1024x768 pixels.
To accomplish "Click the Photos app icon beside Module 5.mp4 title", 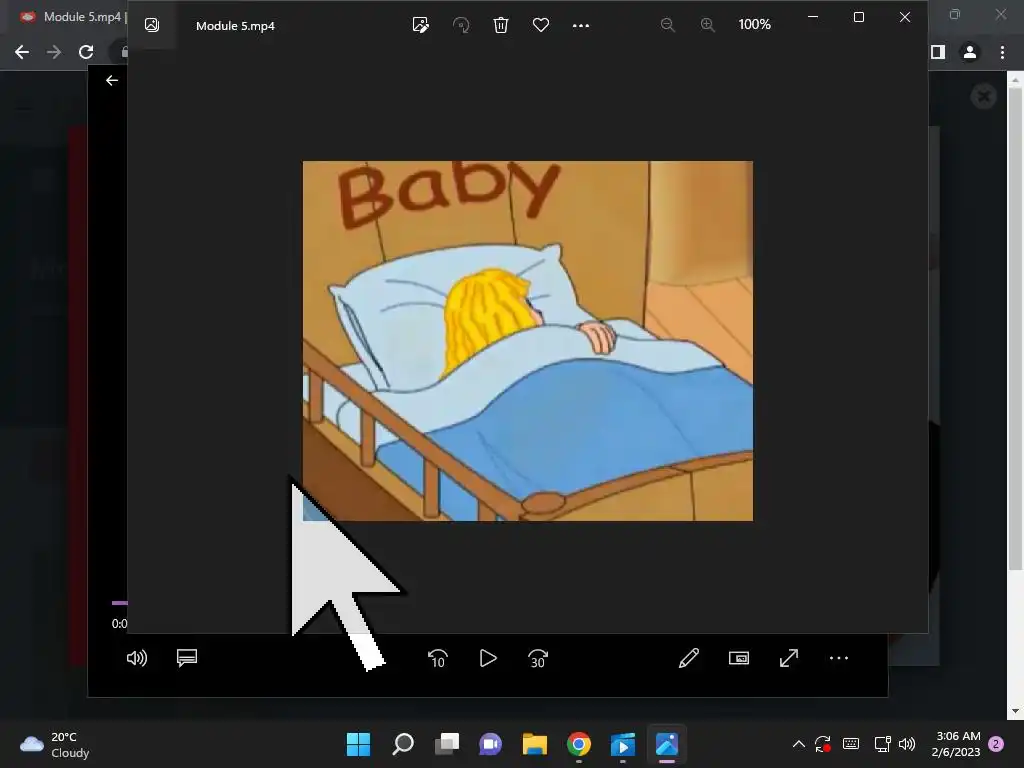I will coord(152,25).
